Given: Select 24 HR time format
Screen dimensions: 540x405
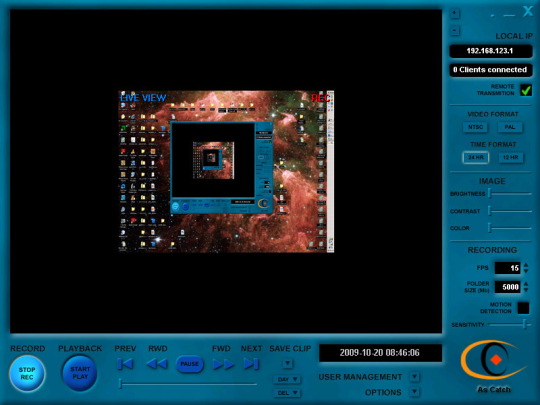Looking at the screenshot, I should click(476, 157).
